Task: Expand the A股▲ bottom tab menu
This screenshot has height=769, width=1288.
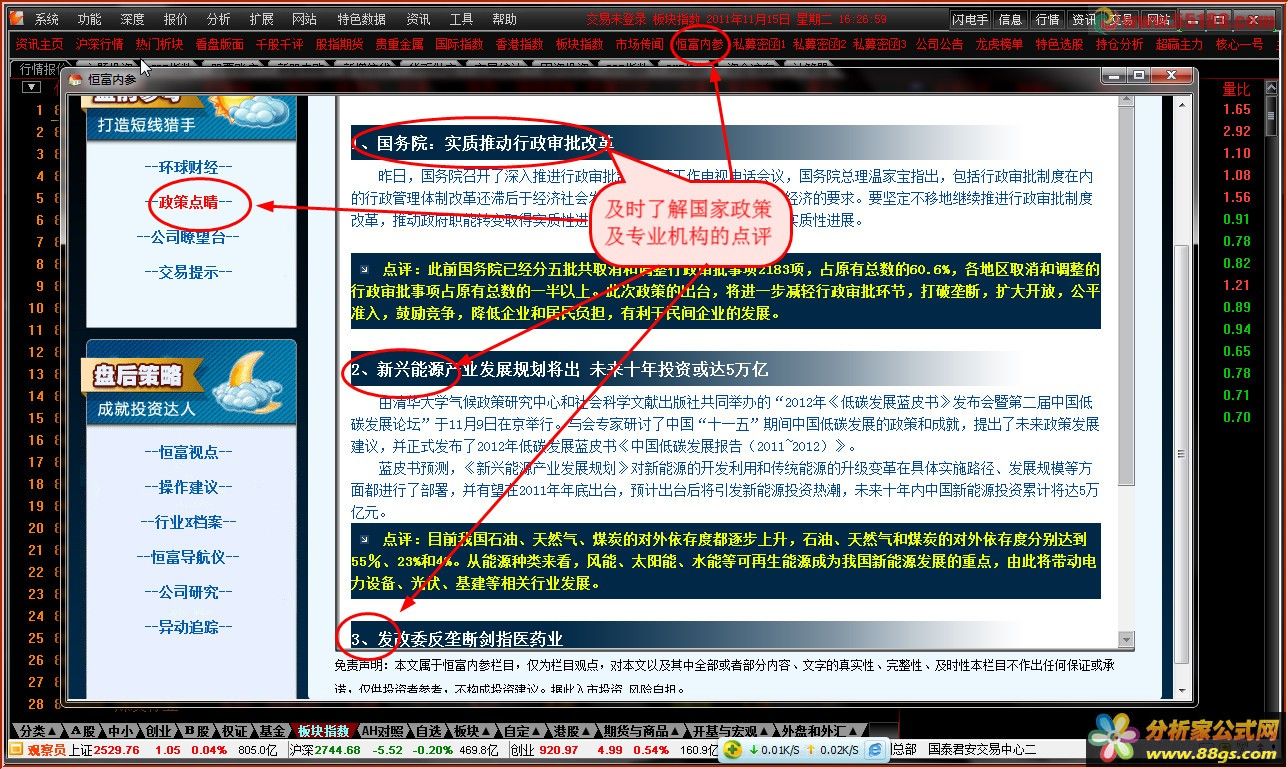Action: 82,731
